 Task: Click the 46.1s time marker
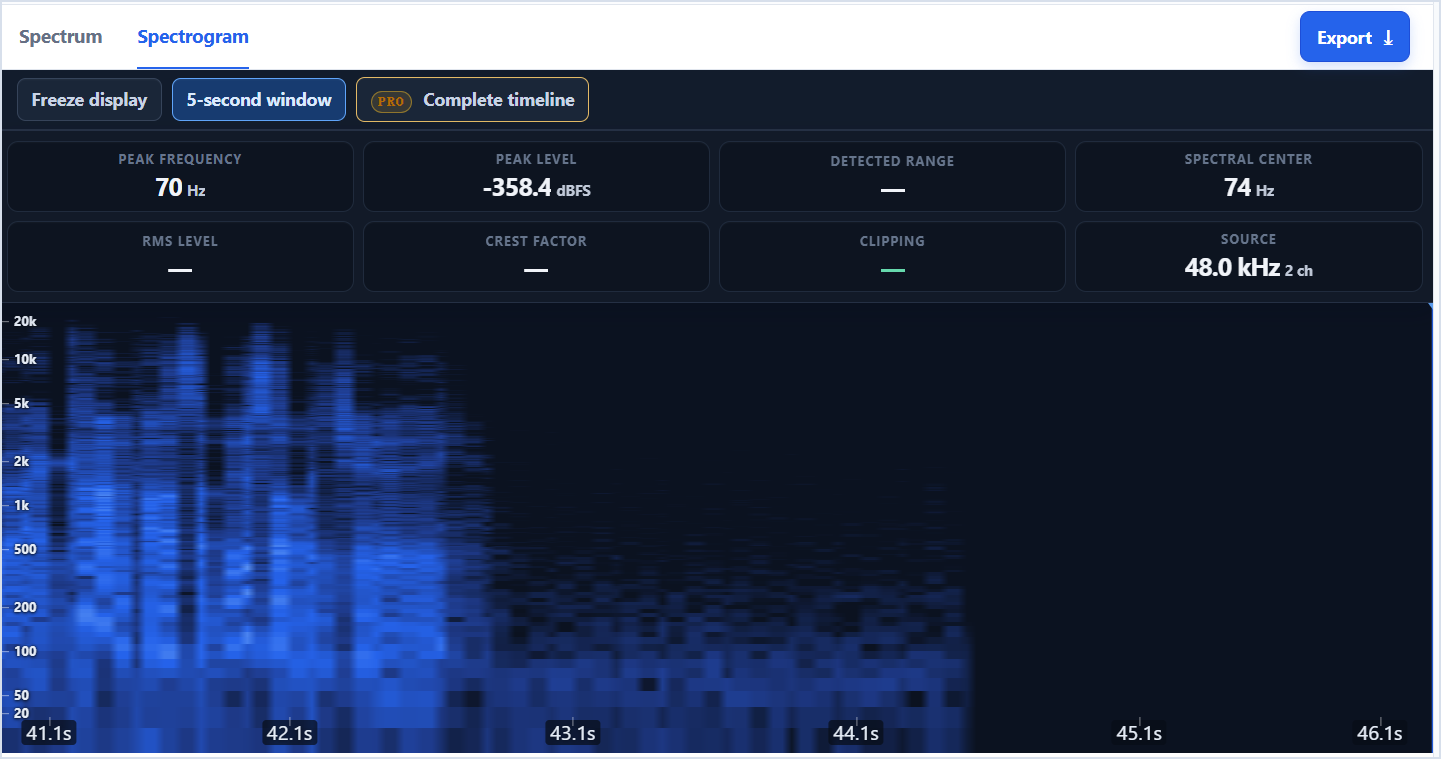tap(1379, 733)
